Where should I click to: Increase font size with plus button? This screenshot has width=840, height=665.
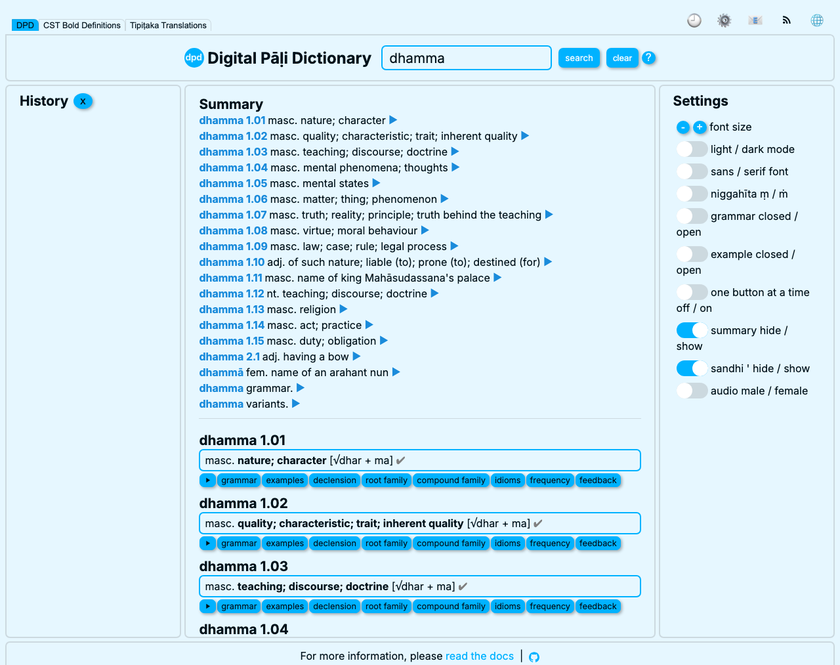click(x=699, y=127)
